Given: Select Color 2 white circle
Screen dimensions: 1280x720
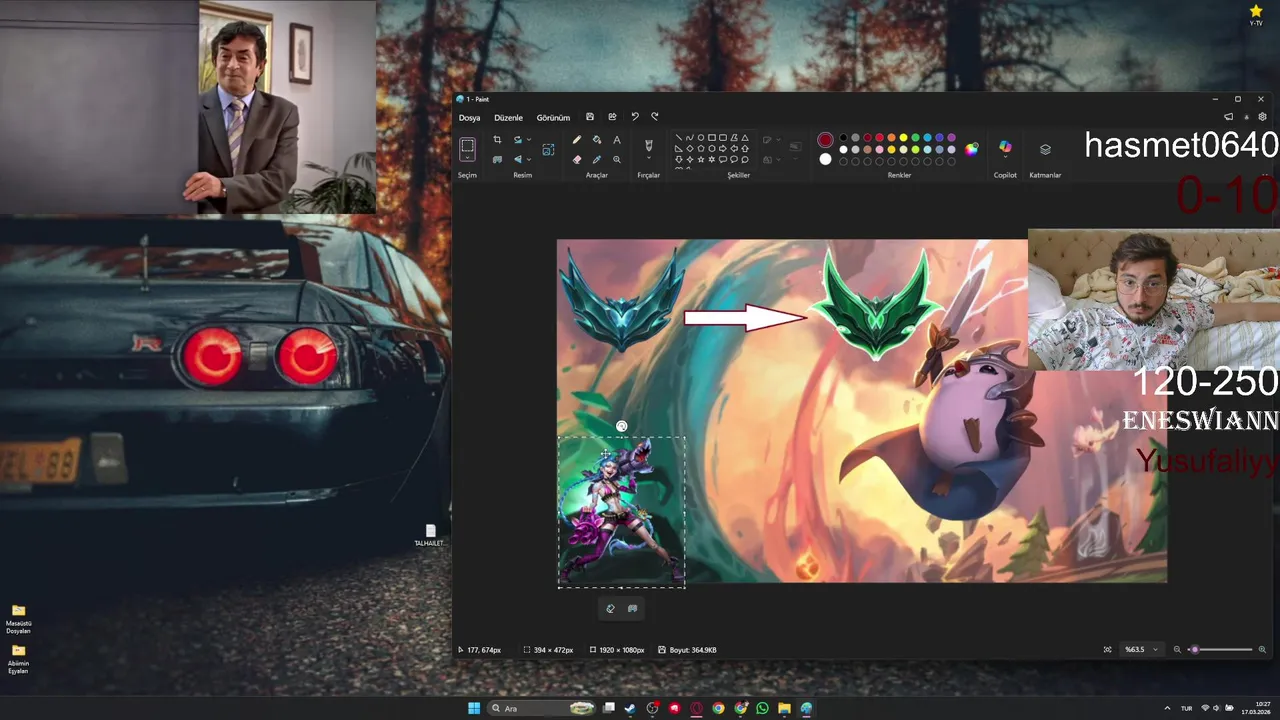Looking at the screenshot, I should click(x=825, y=159).
